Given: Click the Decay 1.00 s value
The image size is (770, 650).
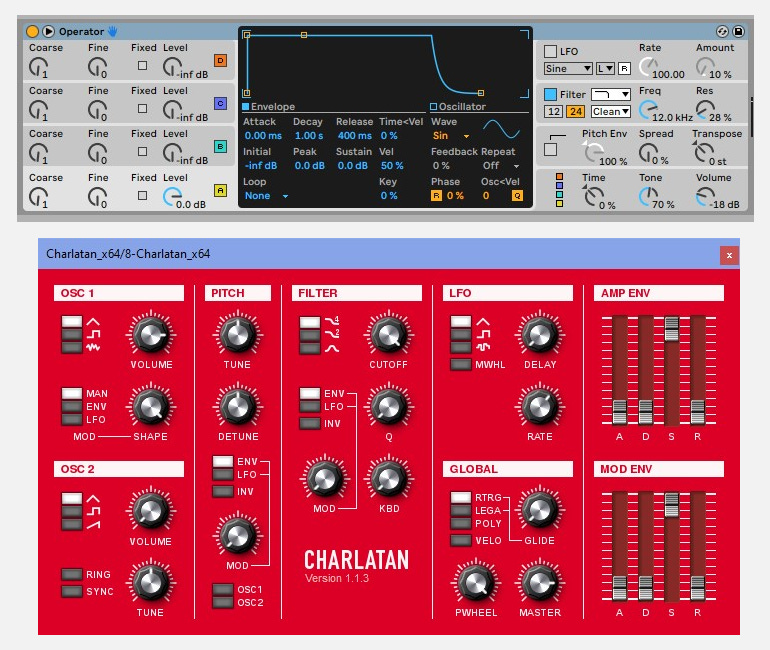Looking at the screenshot, I should point(309,136).
